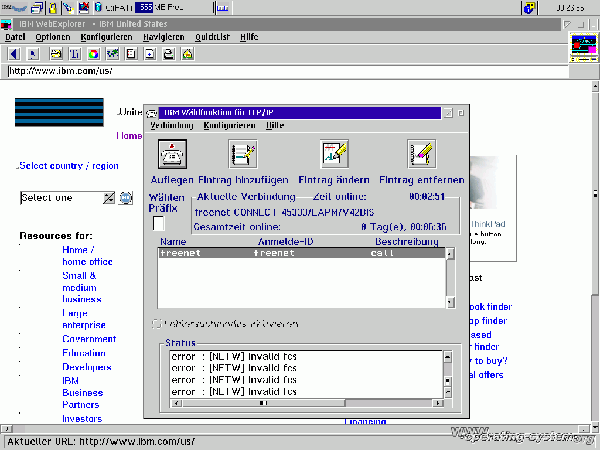Click the Eintrag hinzufügen notebook icon
The image size is (600, 450).
pos(243,154)
